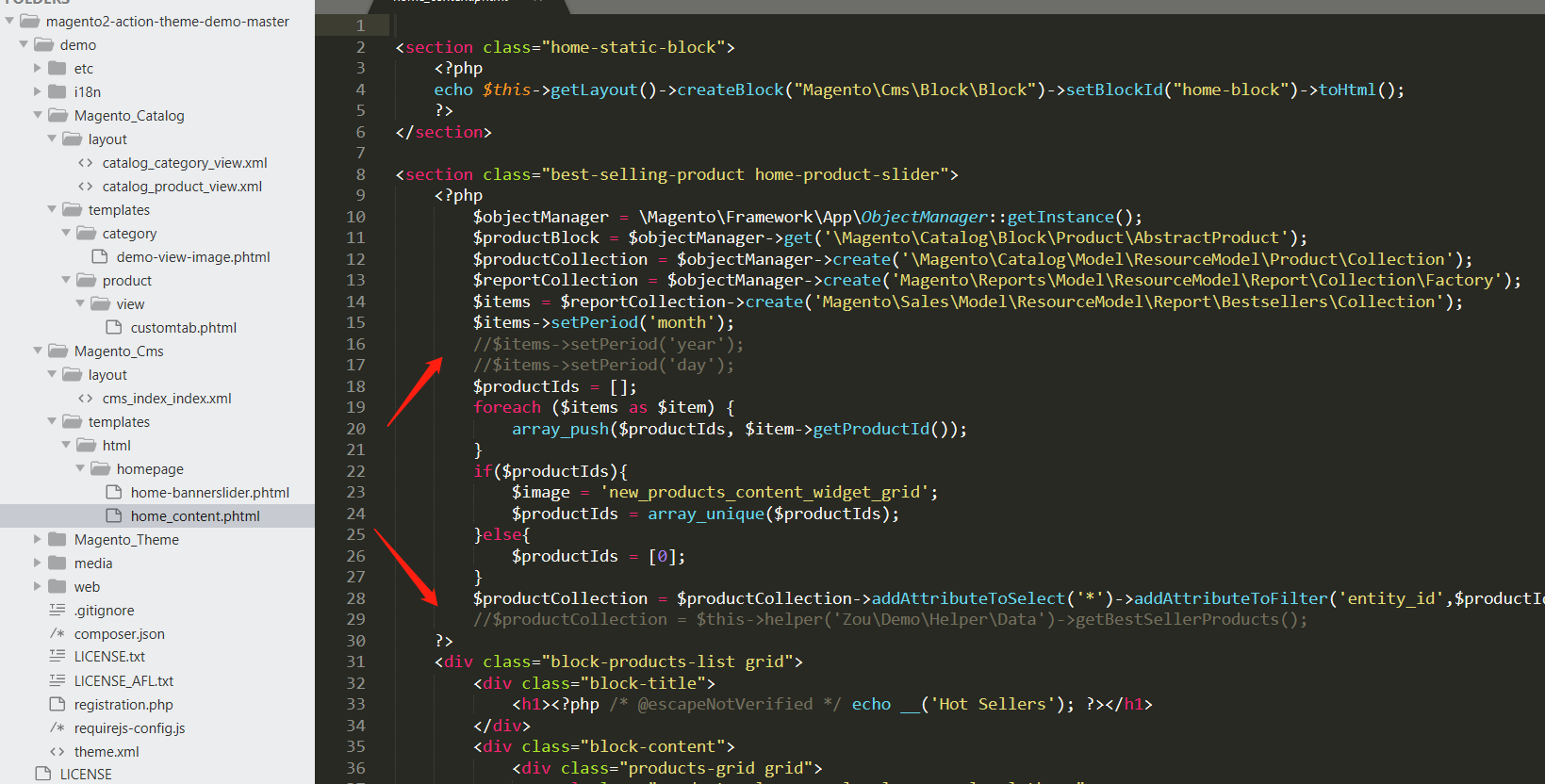Select home_content.phtml in the sidebar
The width and height of the screenshot is (1545, 784).
[x=195, y=515]
